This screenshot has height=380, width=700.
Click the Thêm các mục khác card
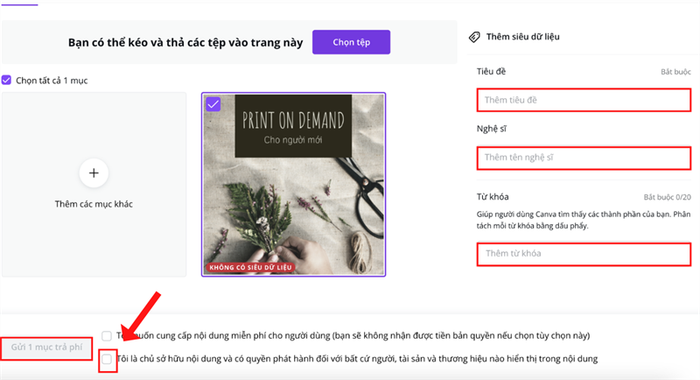94,184
